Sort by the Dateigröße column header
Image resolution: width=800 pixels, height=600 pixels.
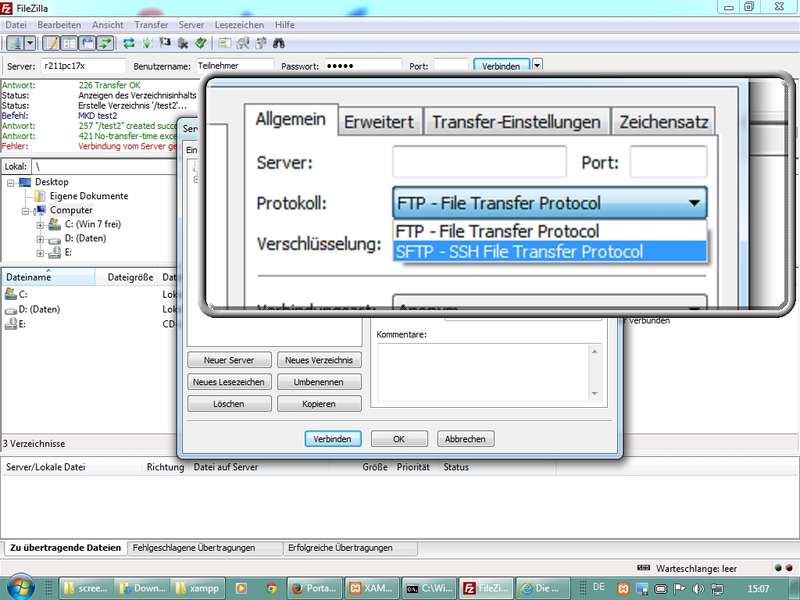click(x=128, y=277)
